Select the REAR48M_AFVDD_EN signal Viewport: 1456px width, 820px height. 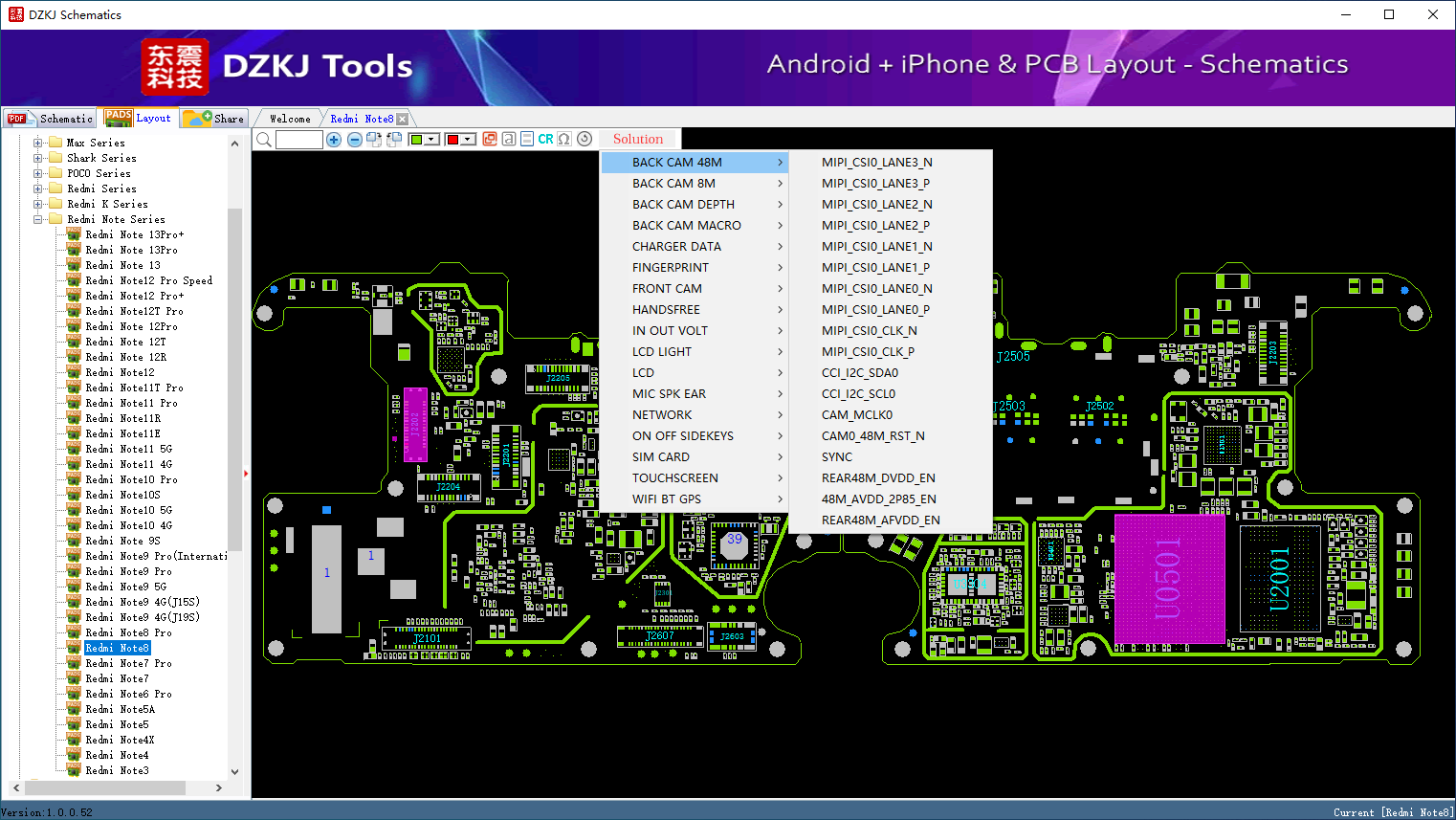891,521
